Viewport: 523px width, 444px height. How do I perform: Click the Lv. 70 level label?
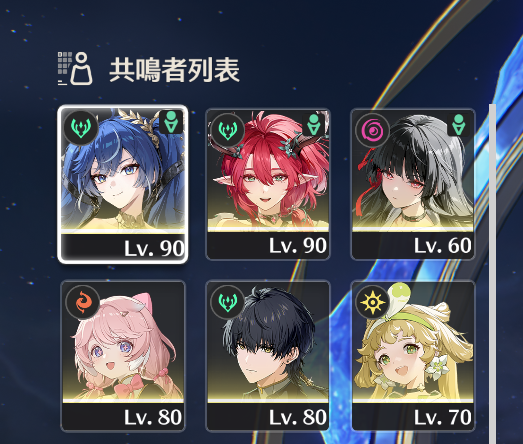(443, 417)
